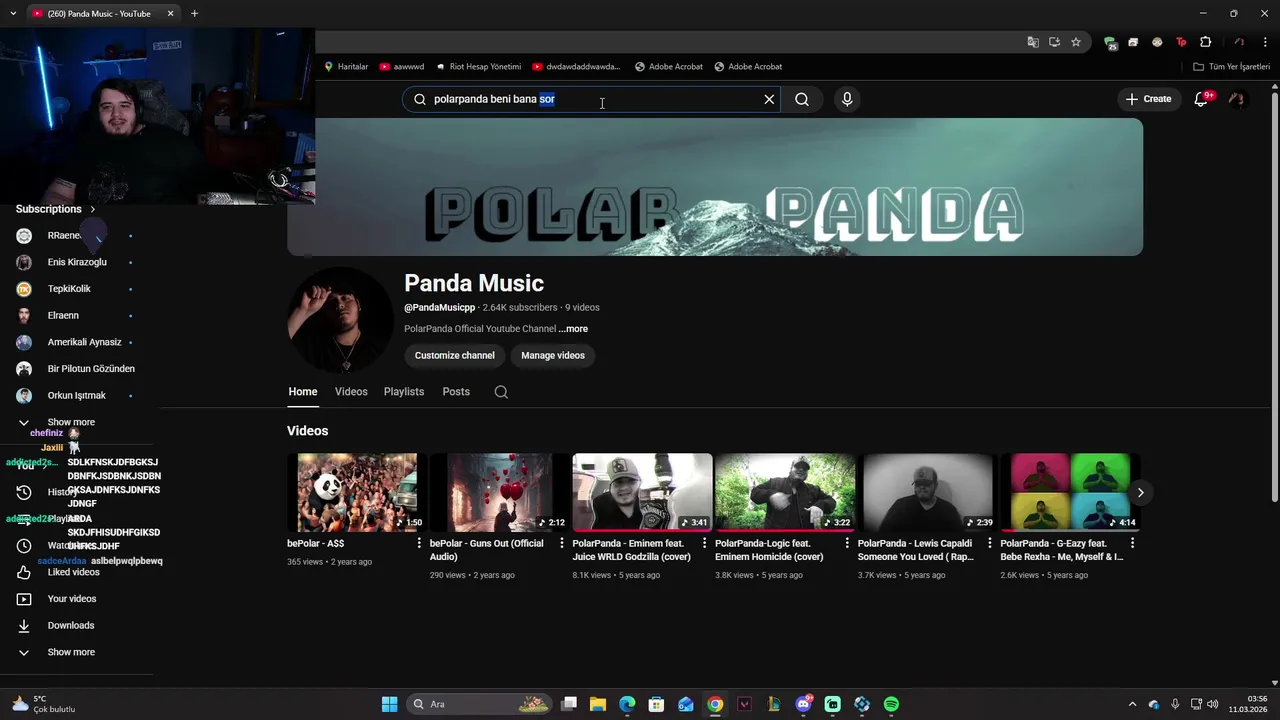1280x720 pixels.
Task: Open Amerikali Aynasiz subscription
Action: point(84,342)
